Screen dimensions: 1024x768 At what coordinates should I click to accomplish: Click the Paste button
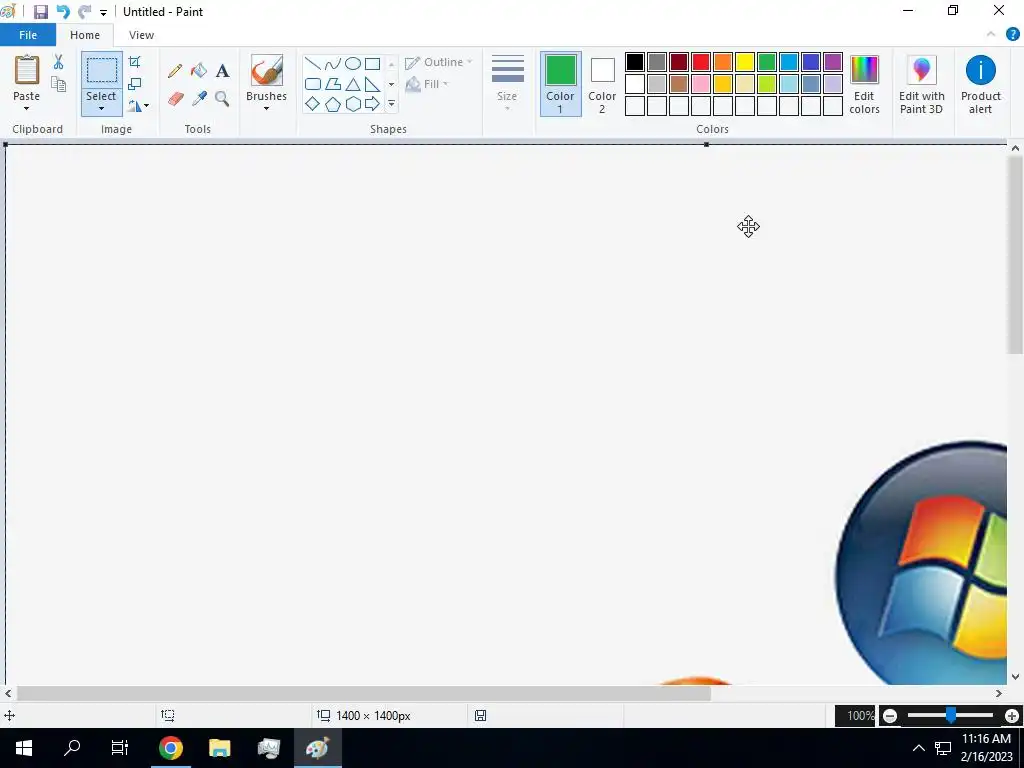tap(27, 77)
